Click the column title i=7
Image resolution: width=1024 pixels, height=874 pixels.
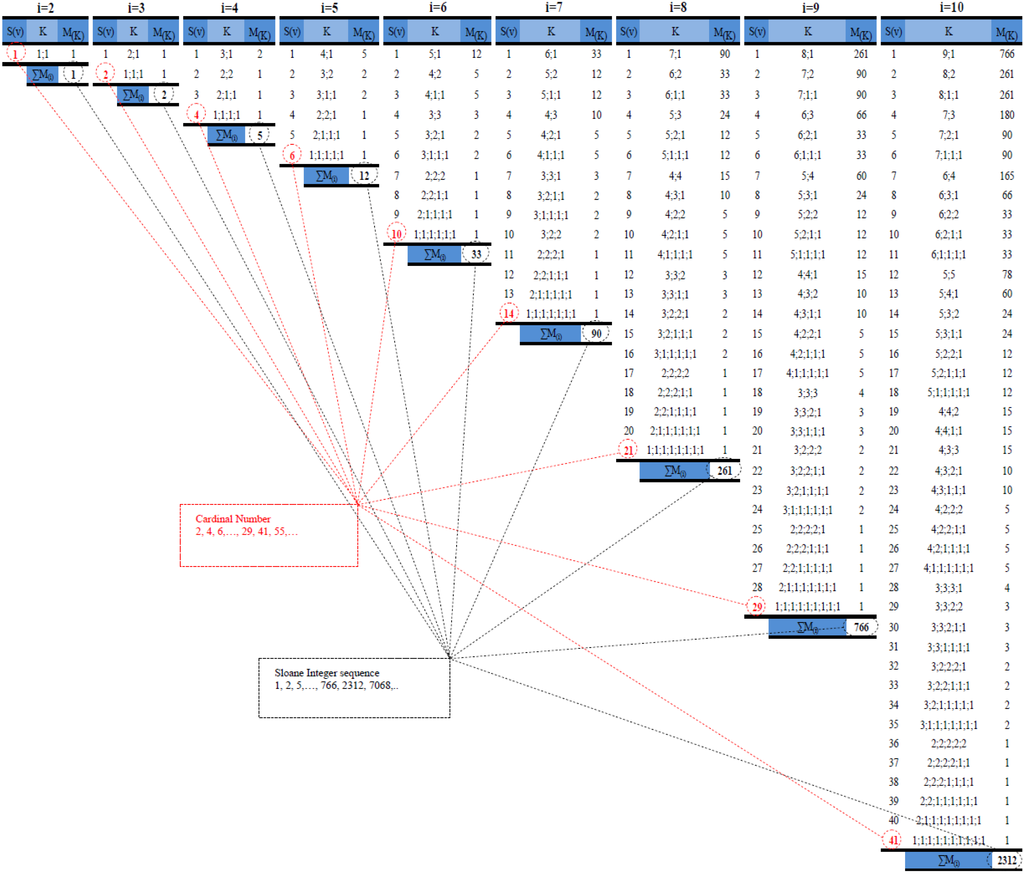[553, 7]
